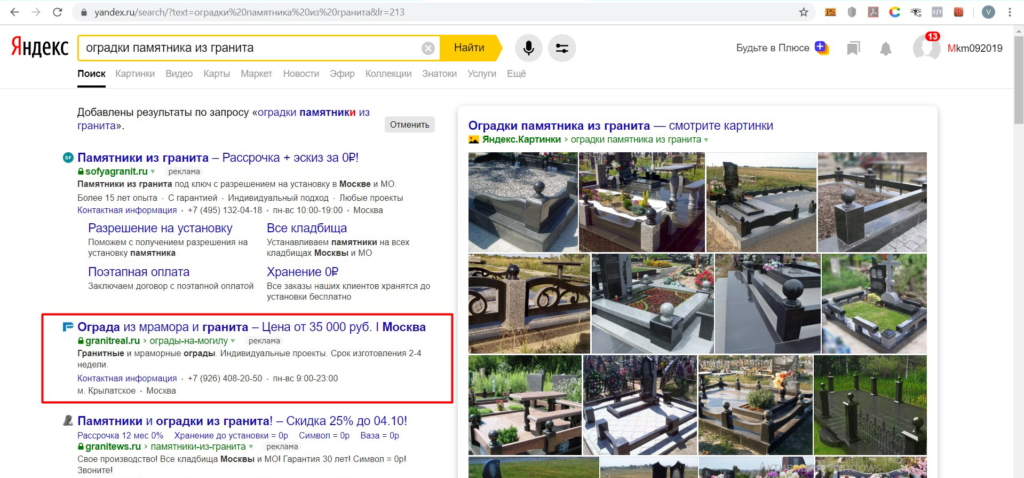
Task: Clear the search query with X icon
Action: point(428,48)
